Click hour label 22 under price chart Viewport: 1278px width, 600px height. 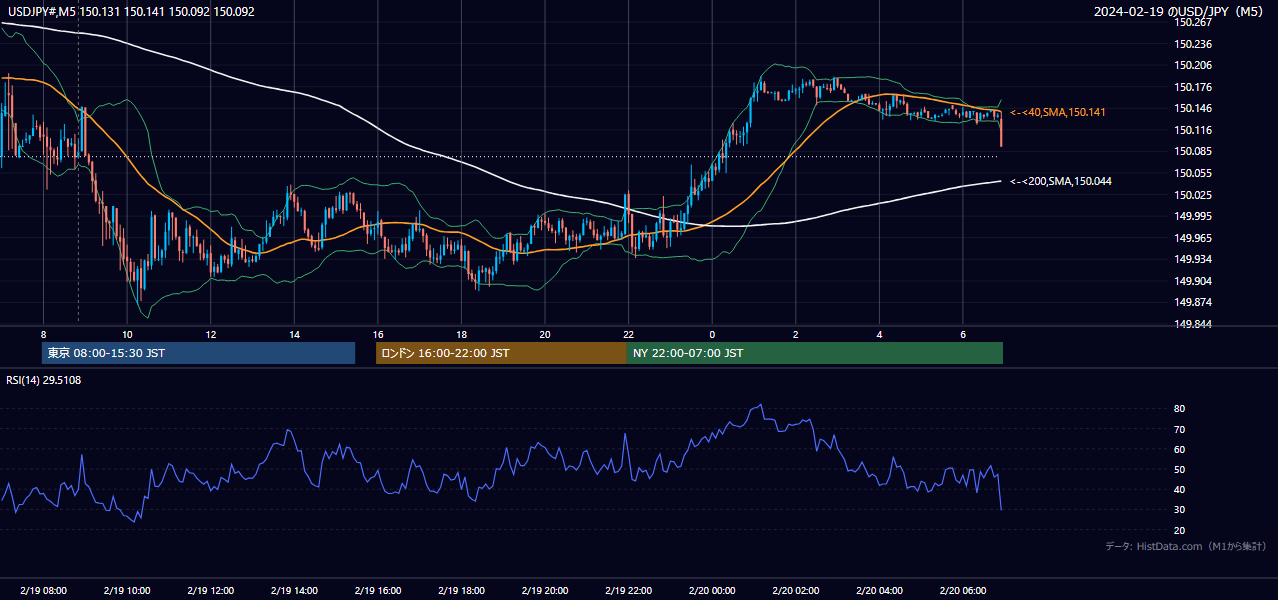point(629,334)
